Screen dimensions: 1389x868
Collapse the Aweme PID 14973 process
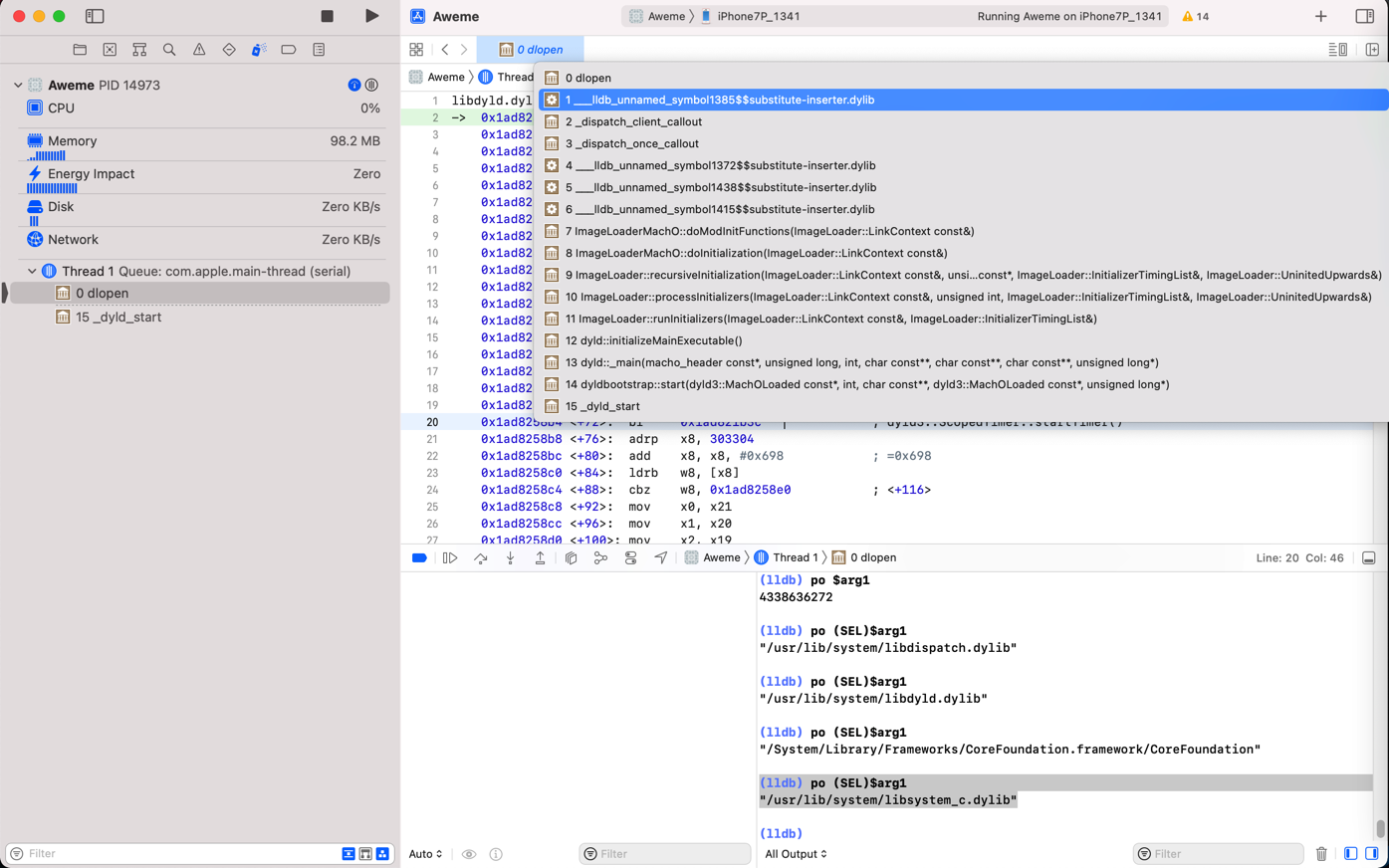(18, 86)
